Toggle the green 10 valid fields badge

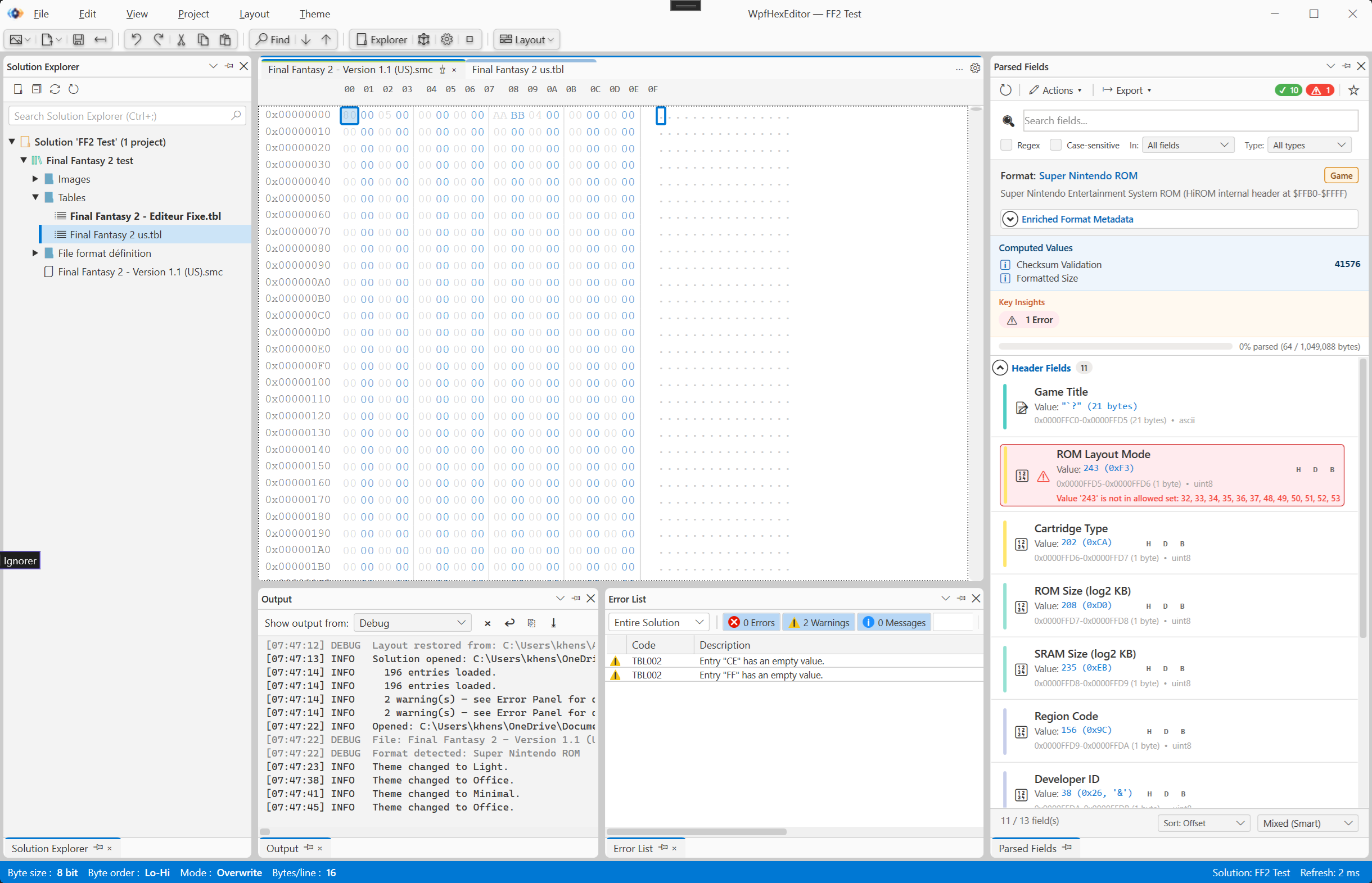[1288, 90]
